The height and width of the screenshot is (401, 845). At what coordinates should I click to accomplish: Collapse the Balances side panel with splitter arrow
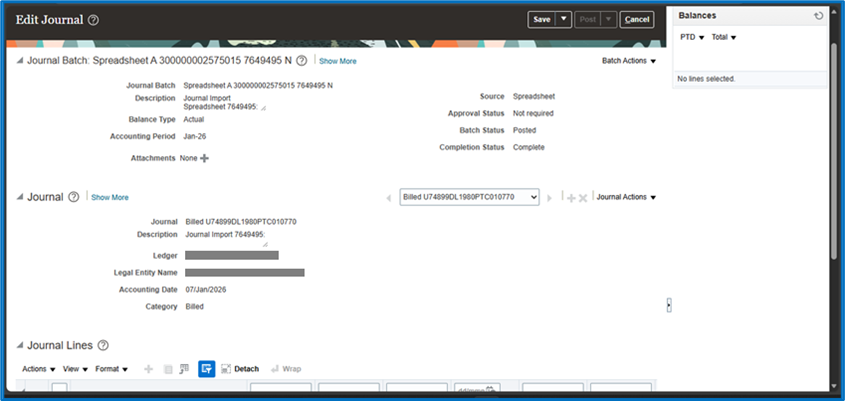[x=669, y=305]
